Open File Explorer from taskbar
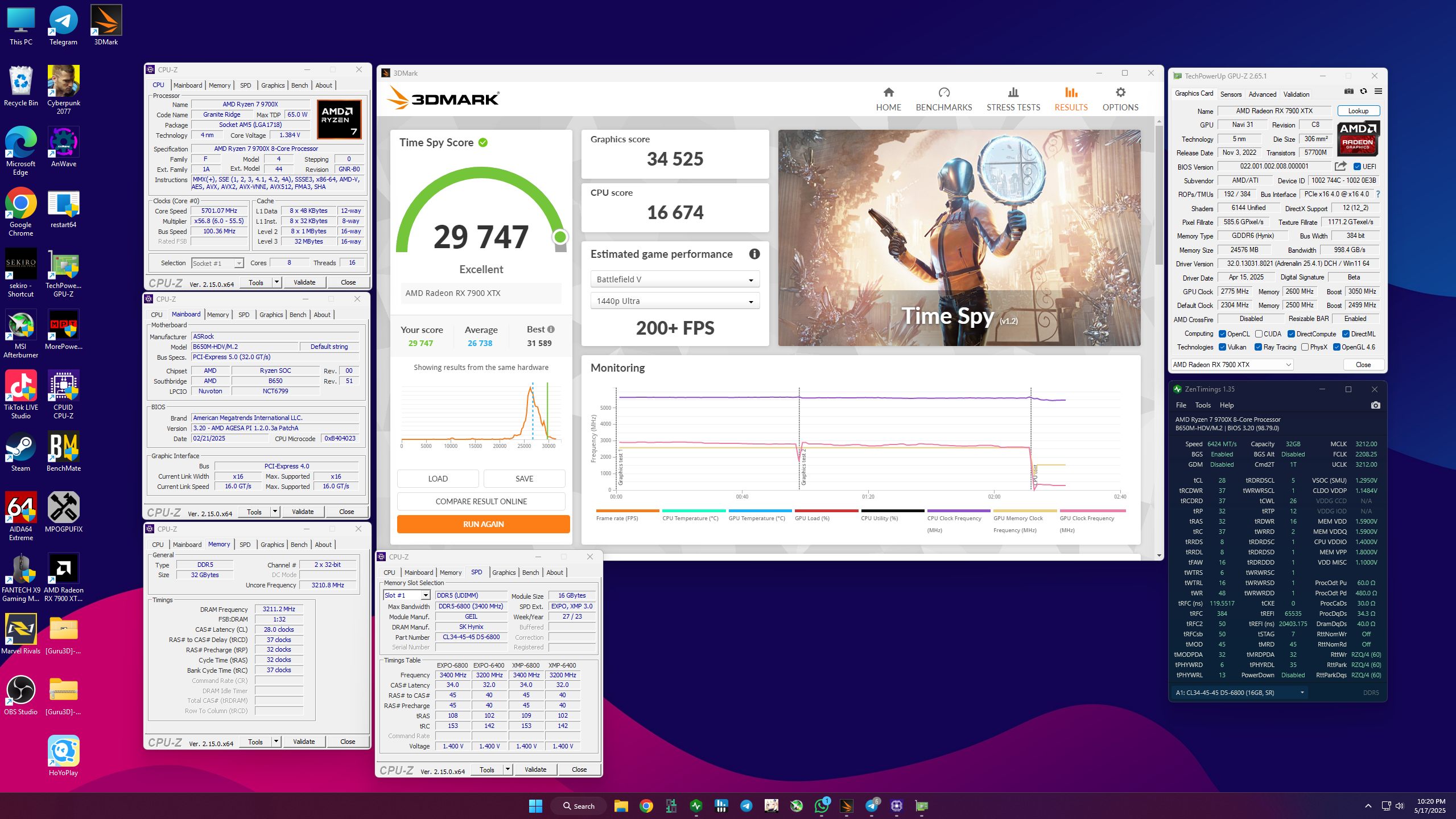Screen dimensions: 1456x819 621,805
